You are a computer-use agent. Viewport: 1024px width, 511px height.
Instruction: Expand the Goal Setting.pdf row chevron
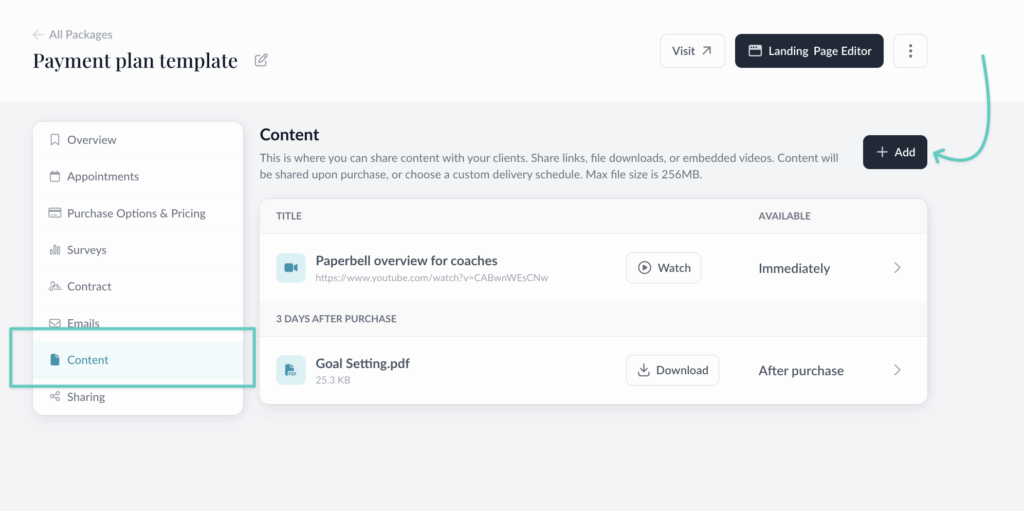(x=897, y=370)
